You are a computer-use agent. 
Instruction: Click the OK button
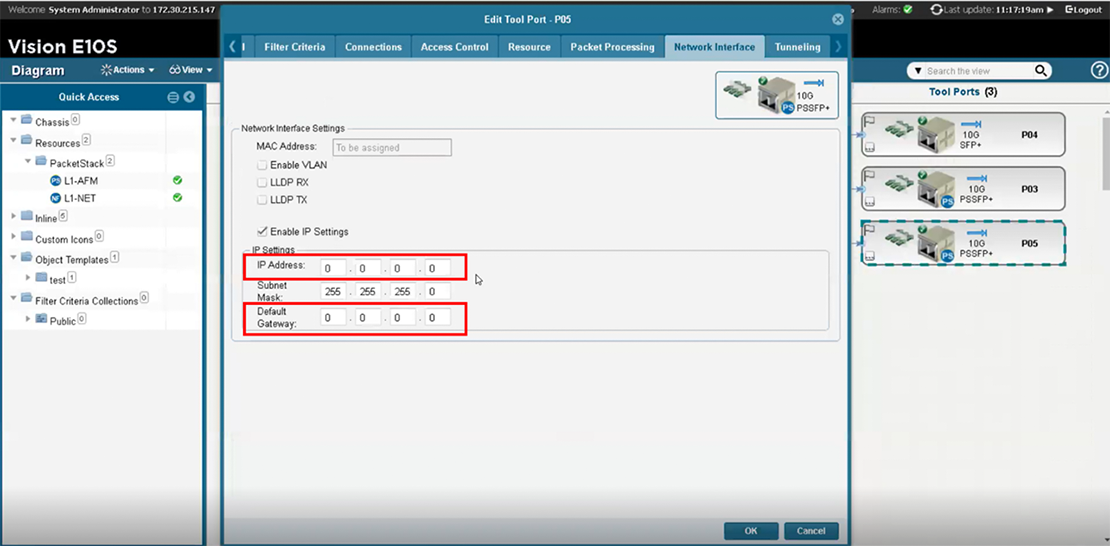pos(751,531)
